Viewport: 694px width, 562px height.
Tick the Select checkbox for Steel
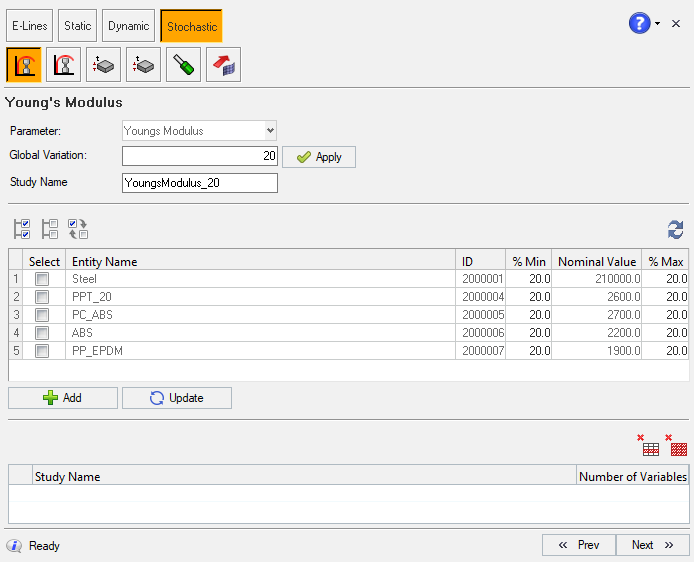[42, 279]
